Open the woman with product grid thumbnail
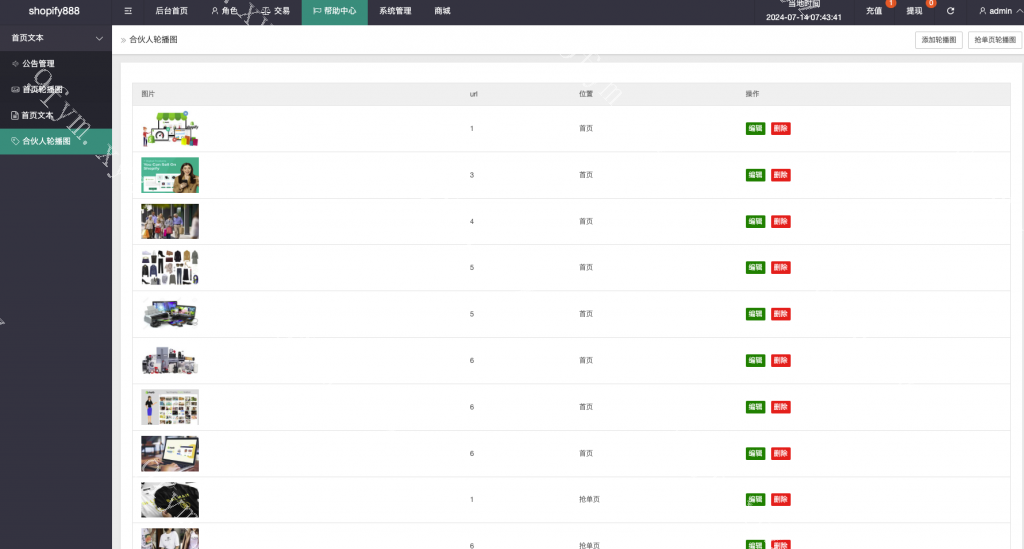Viewport: 1024px width, 549px height. 170,407
